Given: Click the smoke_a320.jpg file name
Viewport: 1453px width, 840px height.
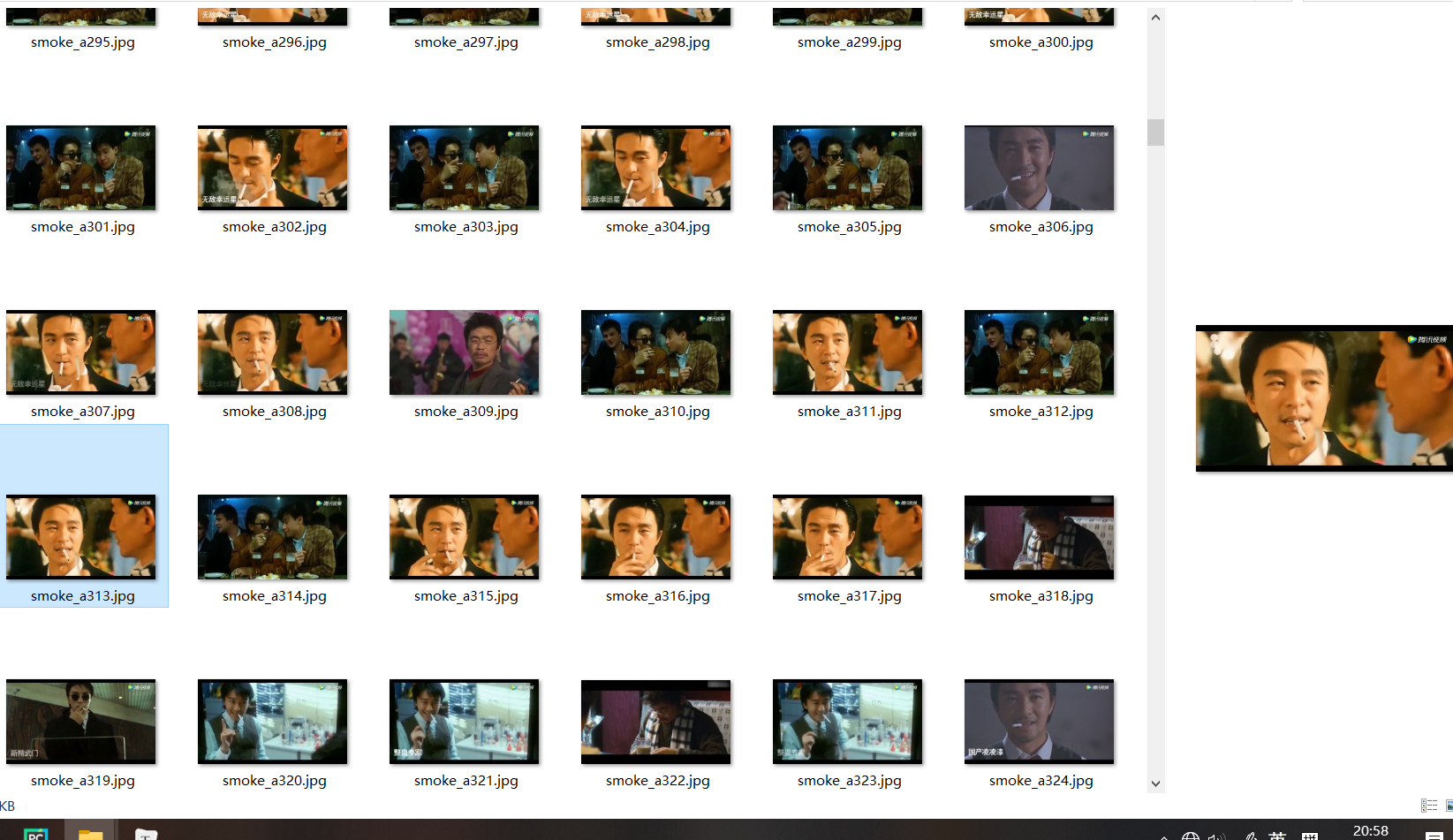Looking at the screenshot, I should click(x=275, y=781).
